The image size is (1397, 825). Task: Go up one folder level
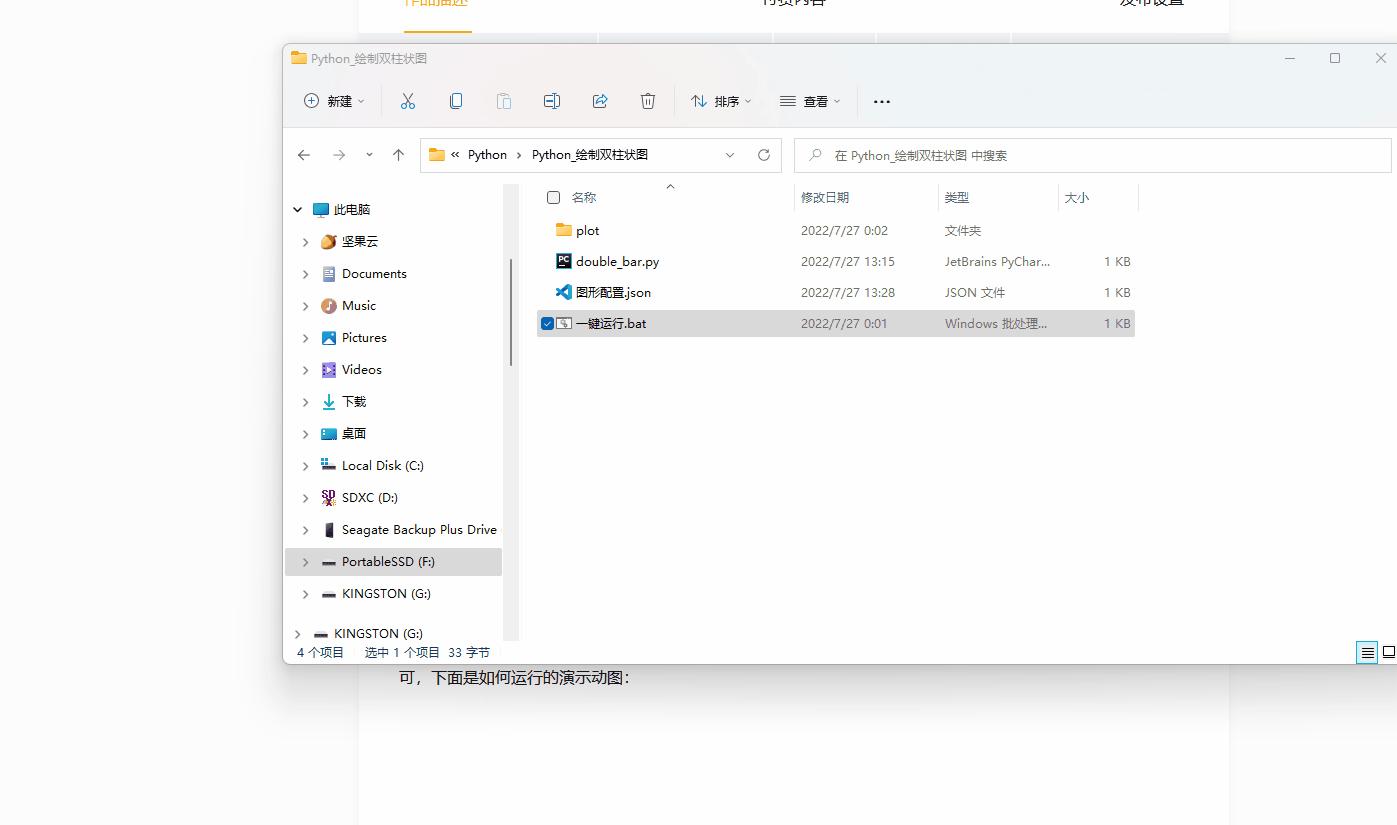pos(399,155)
